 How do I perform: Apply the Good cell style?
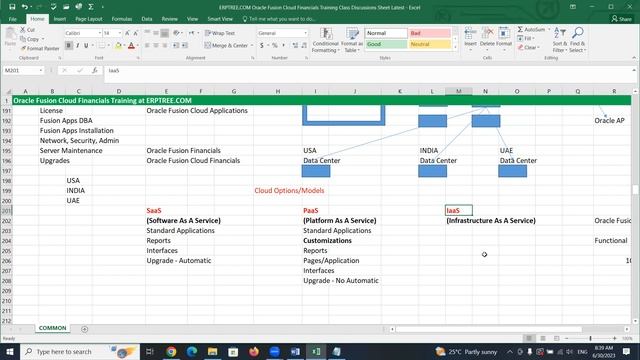(x=386, y=44)
